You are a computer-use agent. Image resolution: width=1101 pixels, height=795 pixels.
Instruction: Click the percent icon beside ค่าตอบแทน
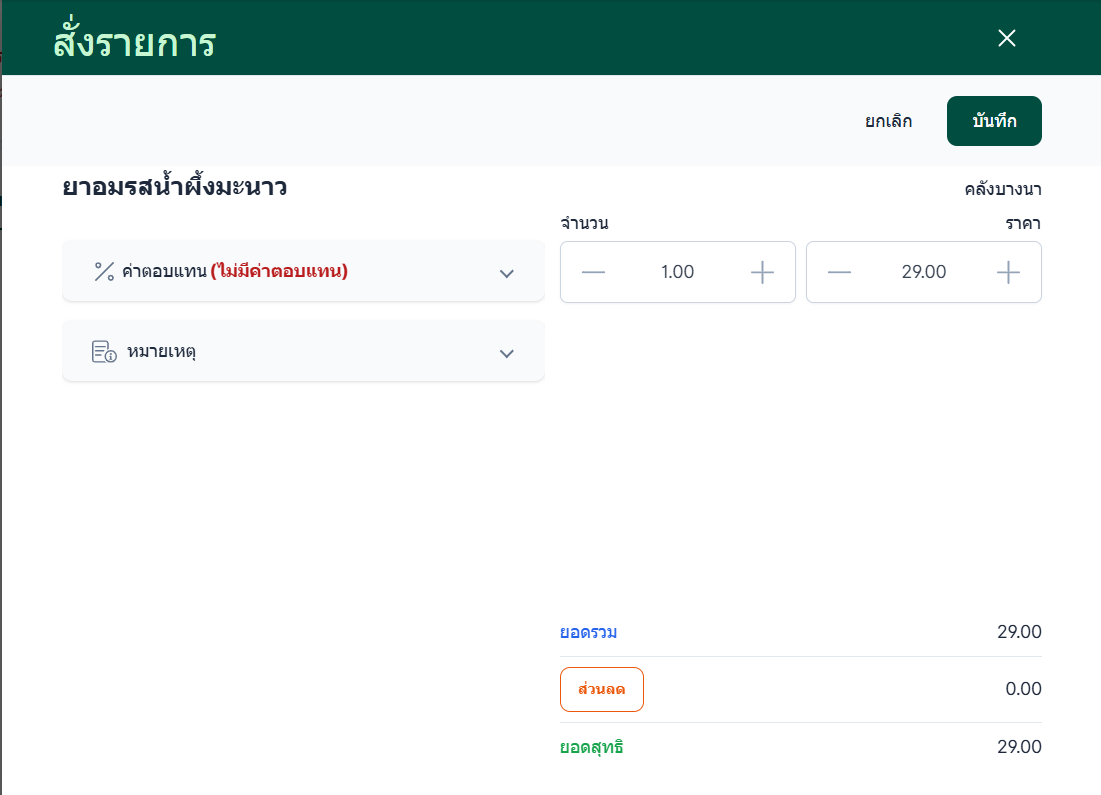point(104,272)
